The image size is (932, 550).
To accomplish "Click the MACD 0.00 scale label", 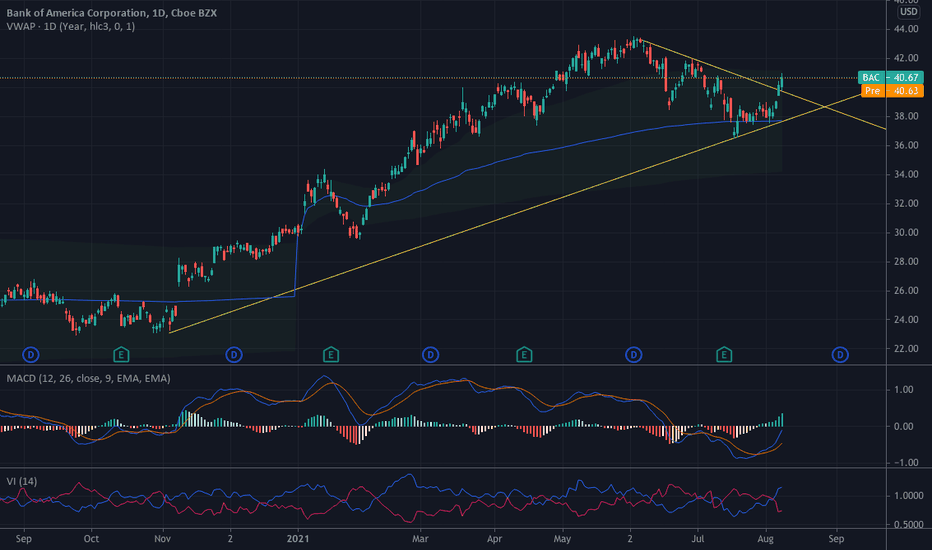I will tap(903, 426).
